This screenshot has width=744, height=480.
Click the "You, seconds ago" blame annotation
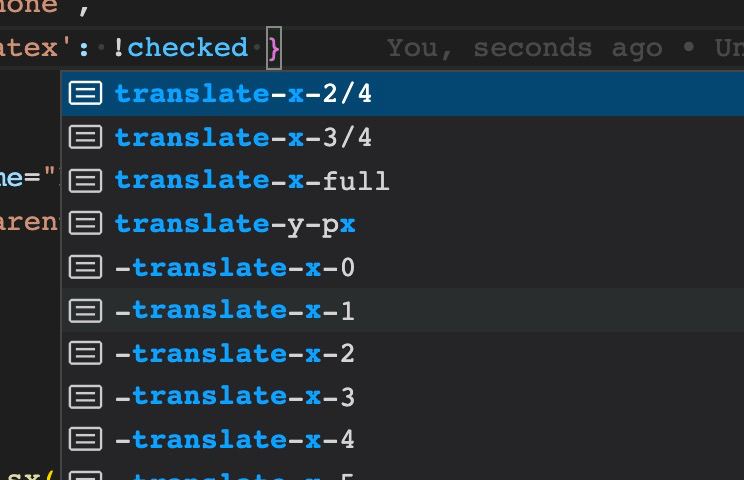click(524, 48)
